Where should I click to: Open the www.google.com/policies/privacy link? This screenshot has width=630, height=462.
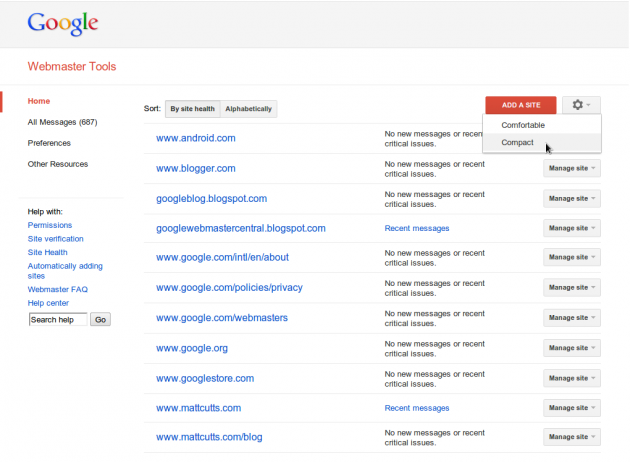click(x=229, y=288)
